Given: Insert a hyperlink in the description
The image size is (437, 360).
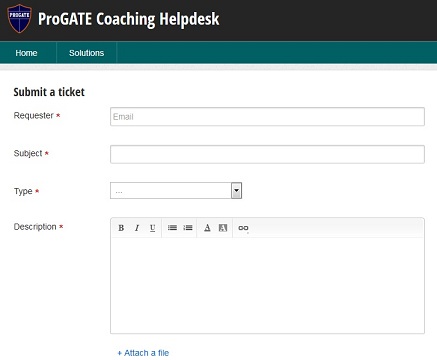Looking at the screenshot, I should (x=243, y=228).
